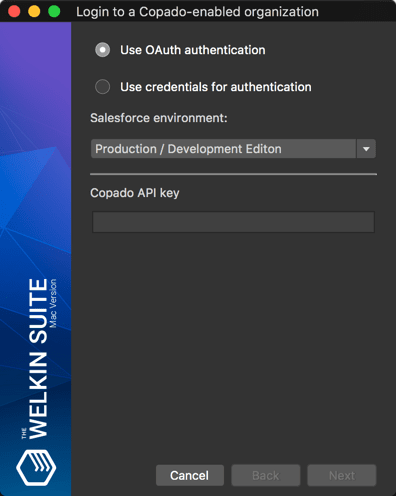Open the Salesforce environment combo box
This screenshot has width=396, height=496.
tap(233, 149)
